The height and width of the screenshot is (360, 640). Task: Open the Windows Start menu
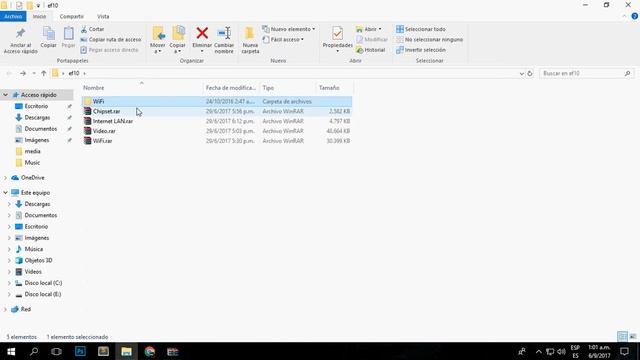(x=11, y=351)
